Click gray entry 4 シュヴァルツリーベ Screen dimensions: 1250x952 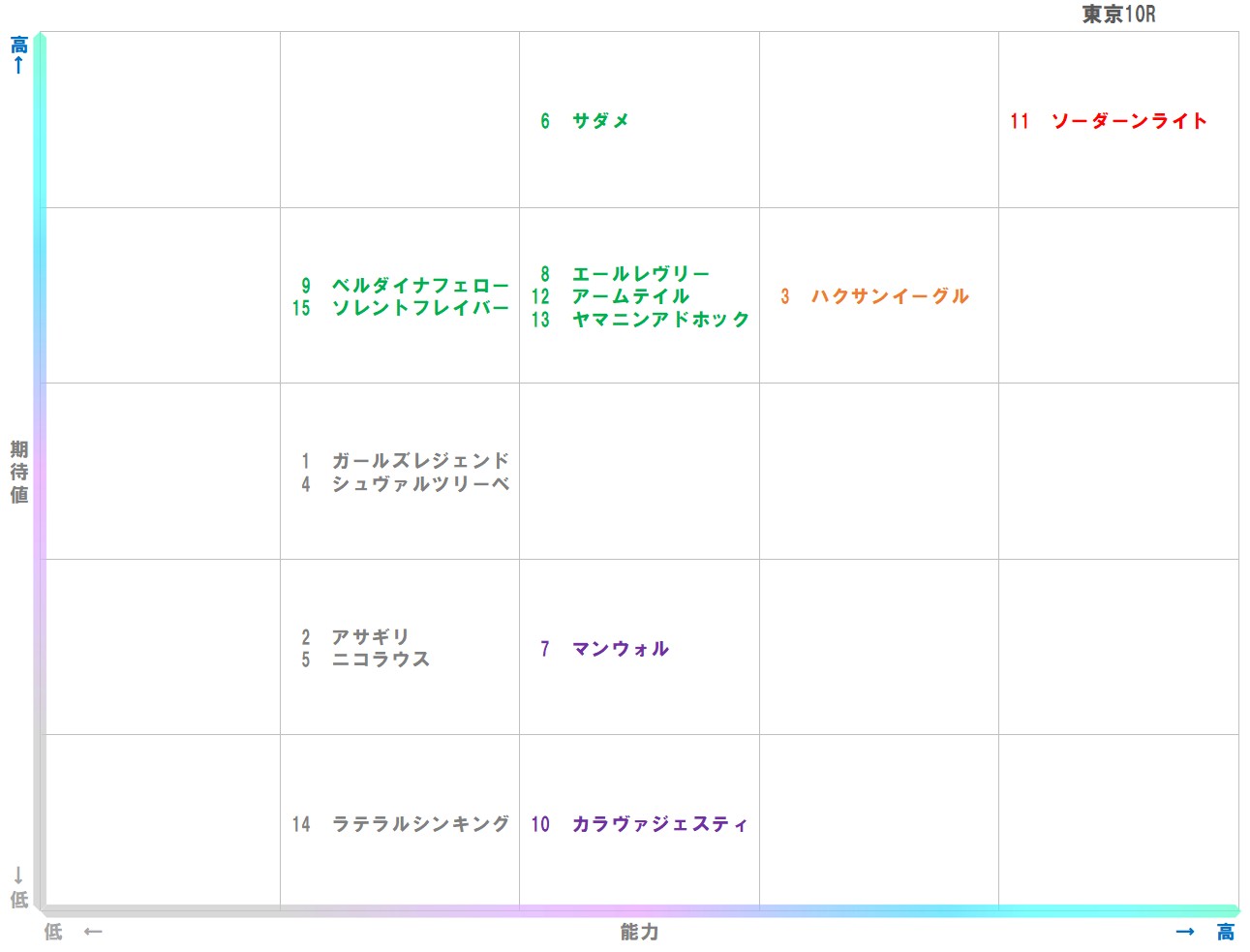click(x=405, y=484)
